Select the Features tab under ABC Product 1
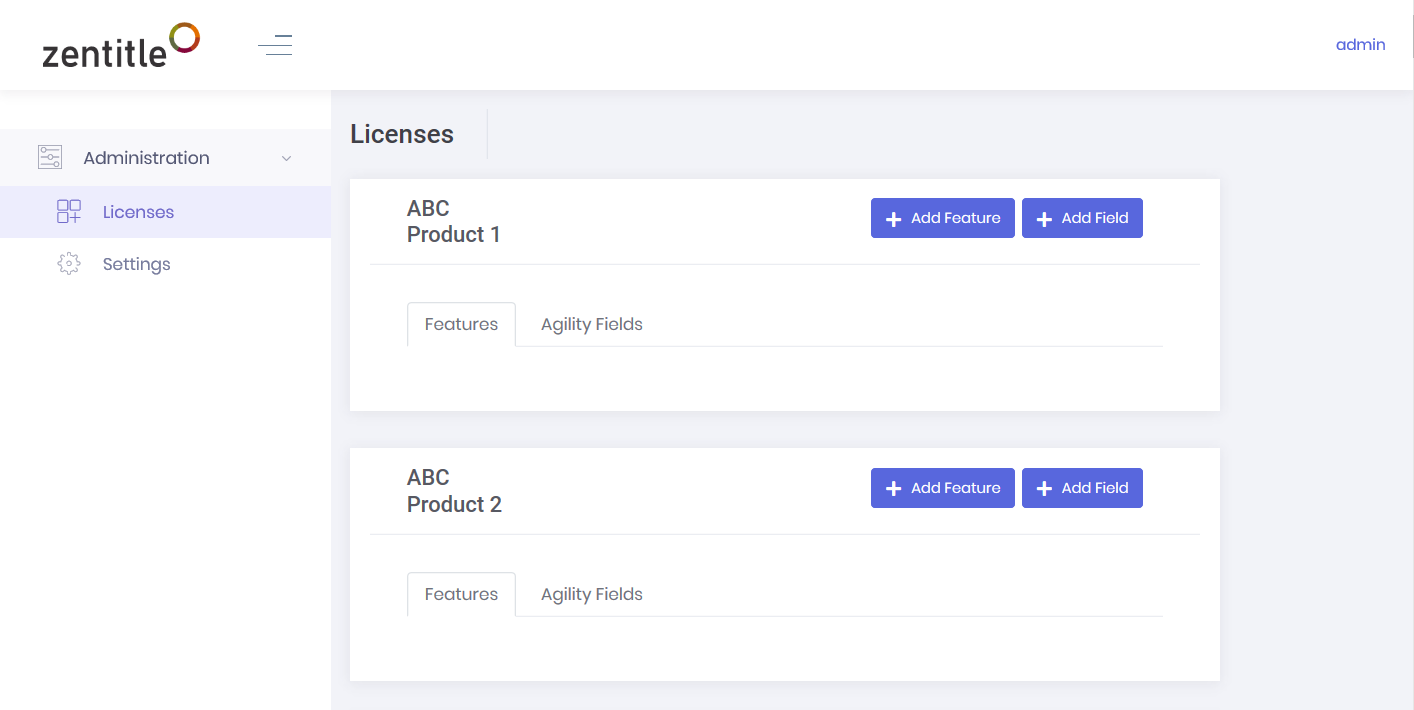 click(461, 324)
